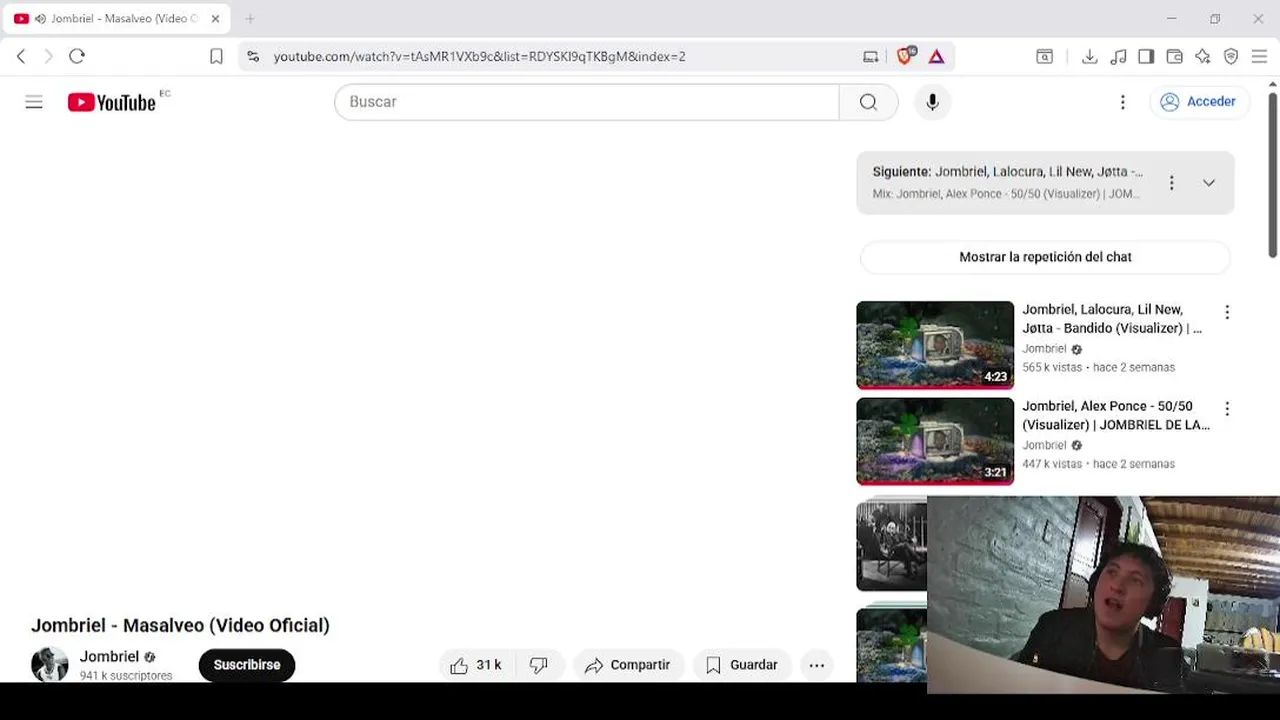1280x720 pixels.
Task: Click the video title Jombriel - Masalveo (Video Oficial)
Action: pos(180,625)
